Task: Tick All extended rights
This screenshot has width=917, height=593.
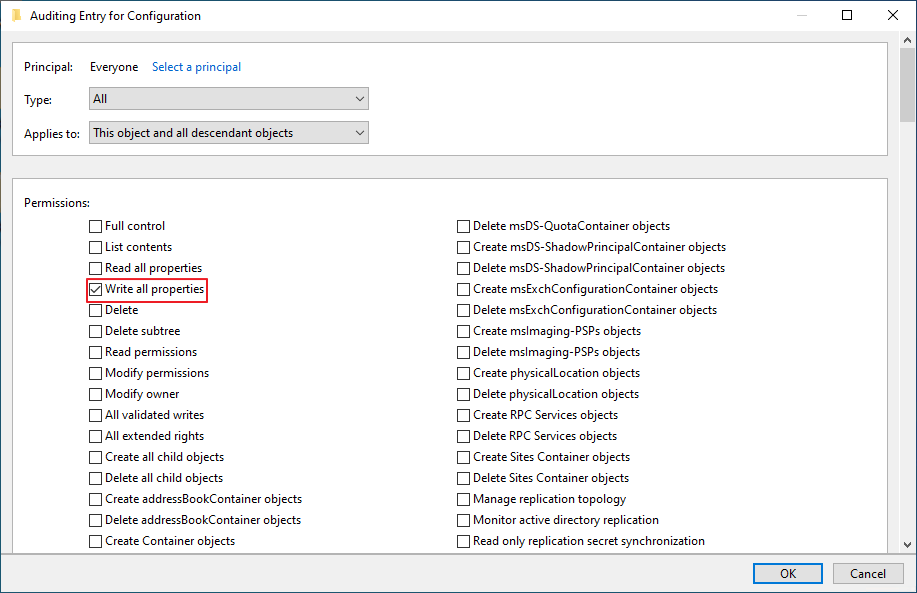Action: pos(95,436)
